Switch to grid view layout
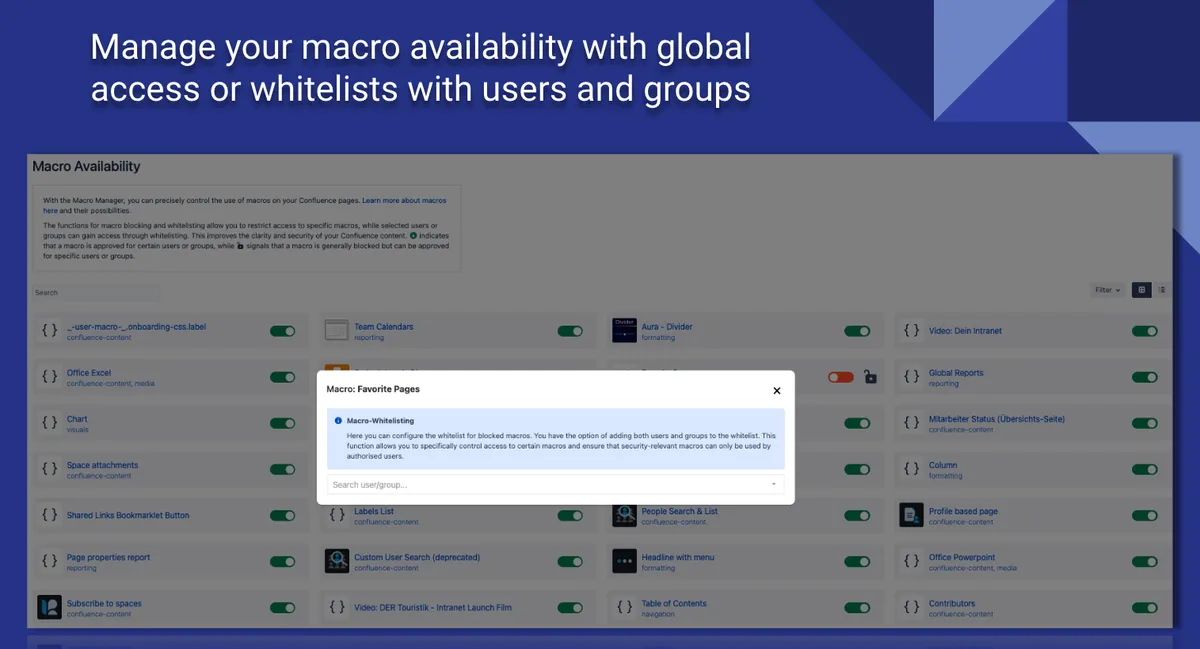 pos(1141,290)
